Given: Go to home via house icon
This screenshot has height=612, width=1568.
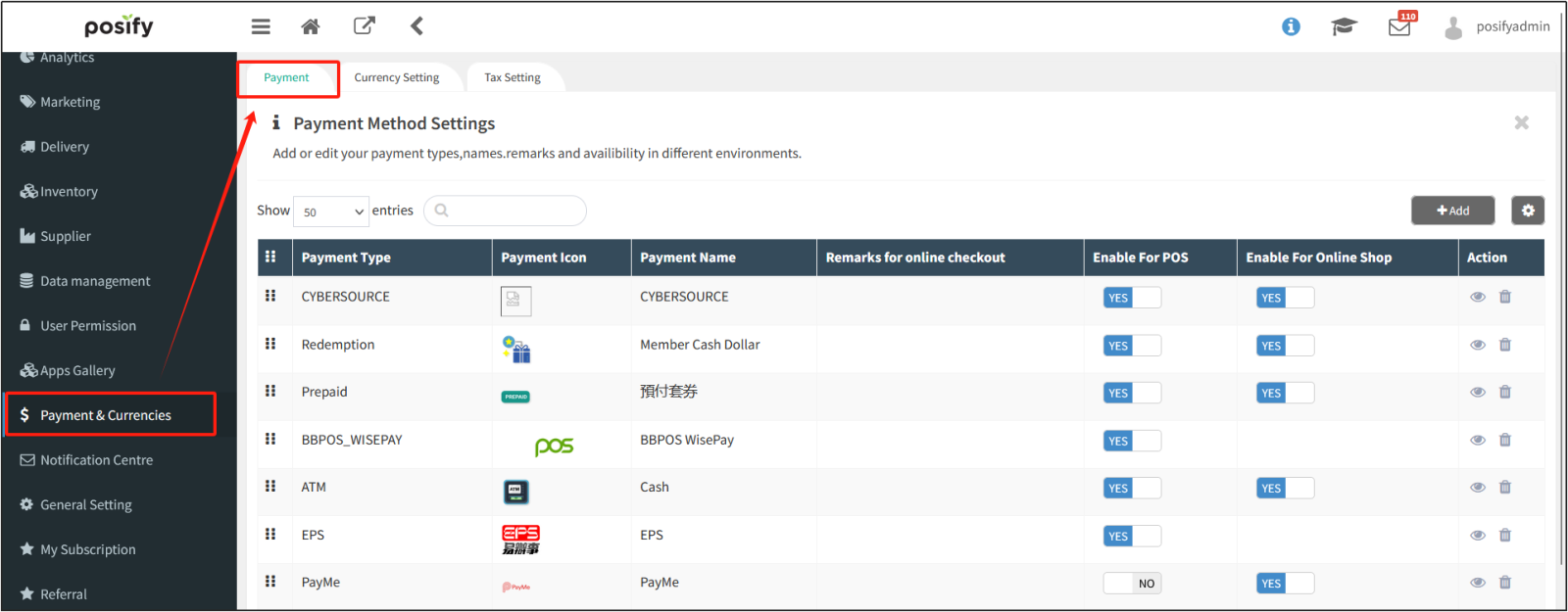Looking at the screenshot, I should (x=311, y=26).
